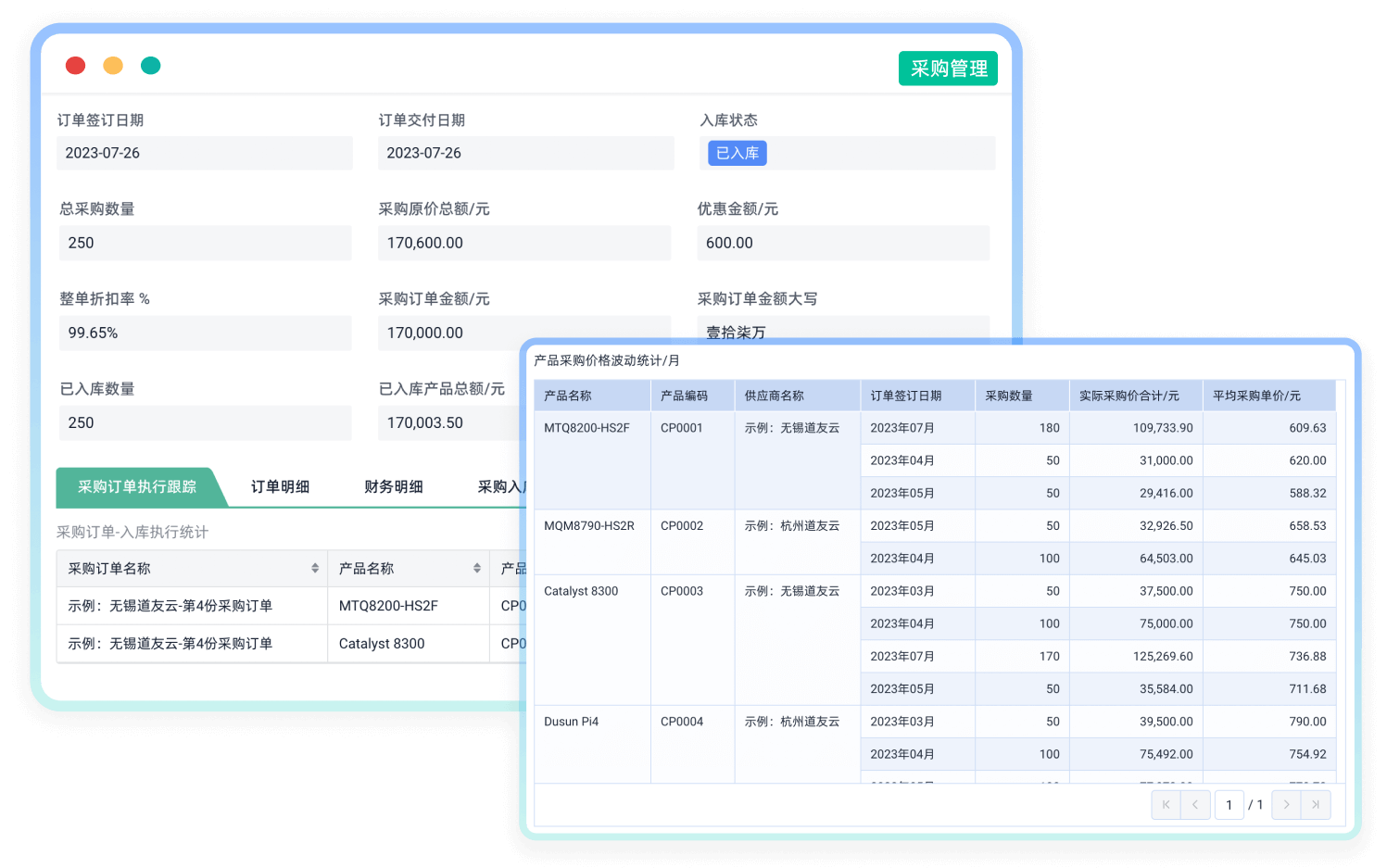
Task: Go to next page arrow
Action: coord(1286,805)
